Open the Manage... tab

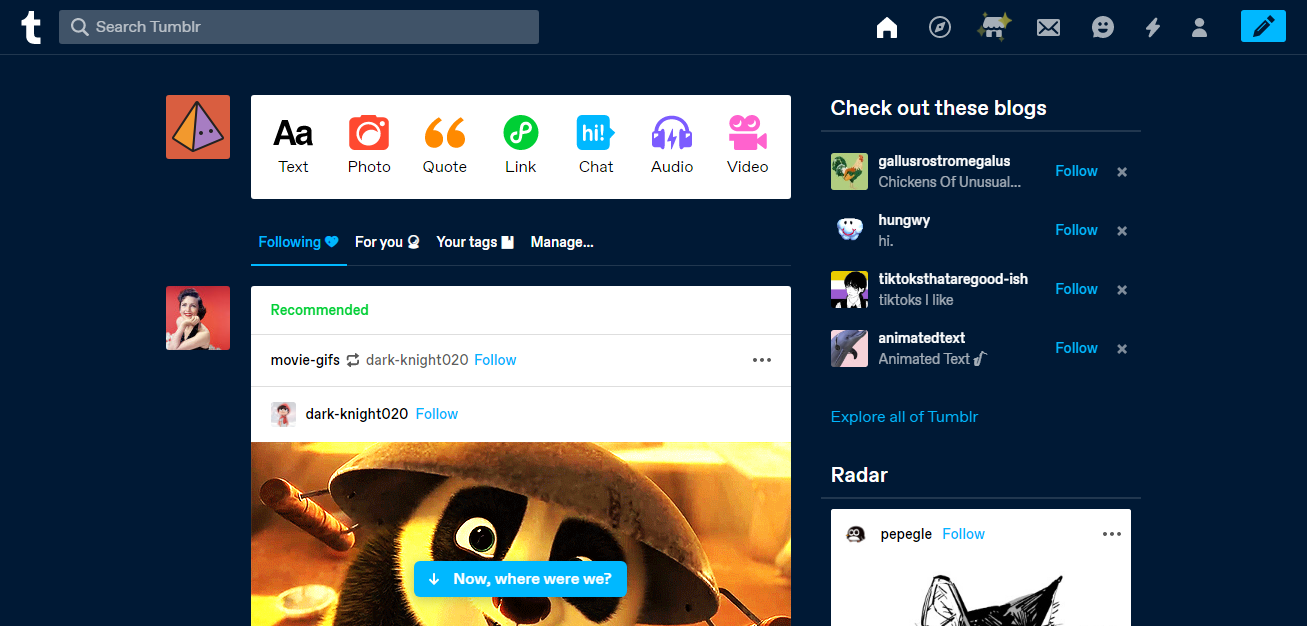tap(562, 242)
